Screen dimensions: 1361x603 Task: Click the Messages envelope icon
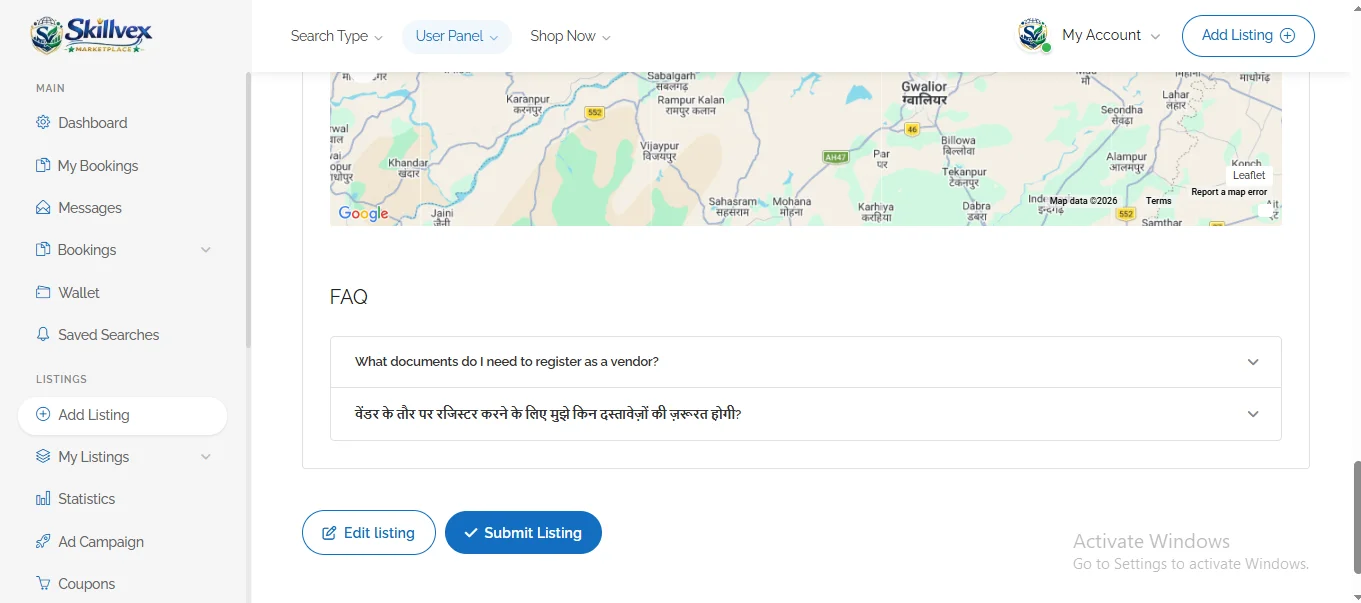point(43,208)
